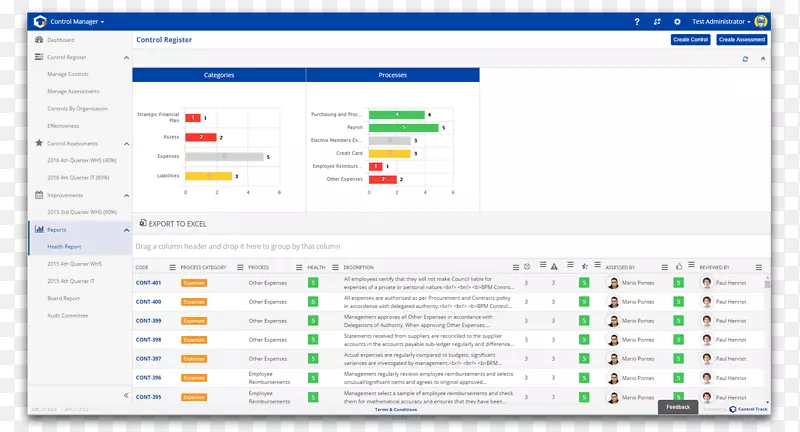Open the Health Report item
Screen dimensions: 800x432
(x=64, y=247)
